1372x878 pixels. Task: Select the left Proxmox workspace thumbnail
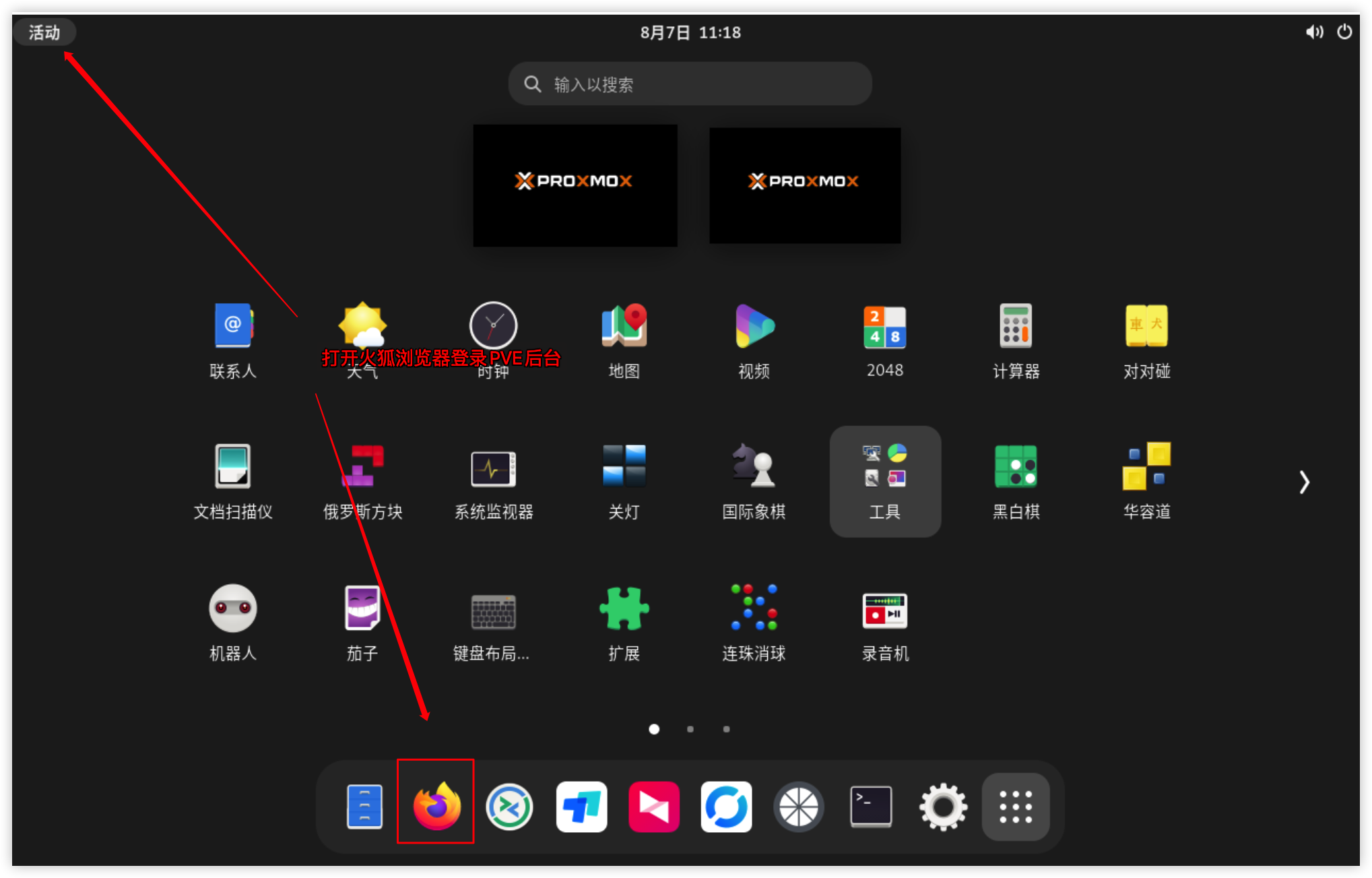(575, 185)
